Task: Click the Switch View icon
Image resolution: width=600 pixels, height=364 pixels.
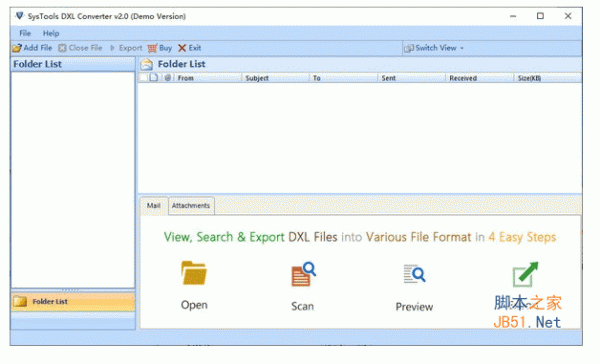Action: [x=409, y=48]
